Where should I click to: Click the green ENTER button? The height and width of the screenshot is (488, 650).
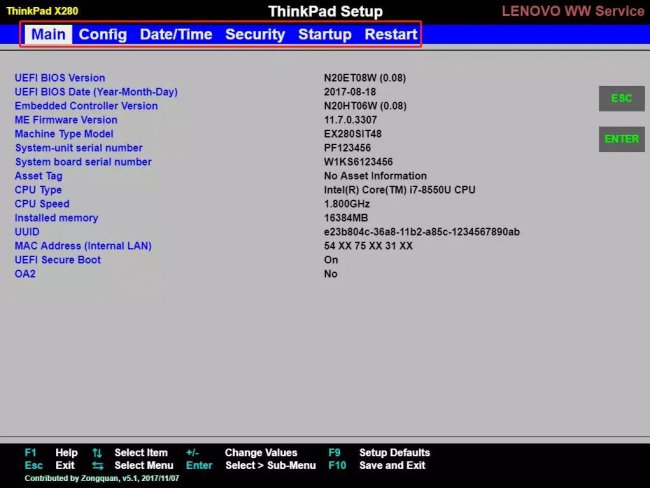(x=621, y=139)
